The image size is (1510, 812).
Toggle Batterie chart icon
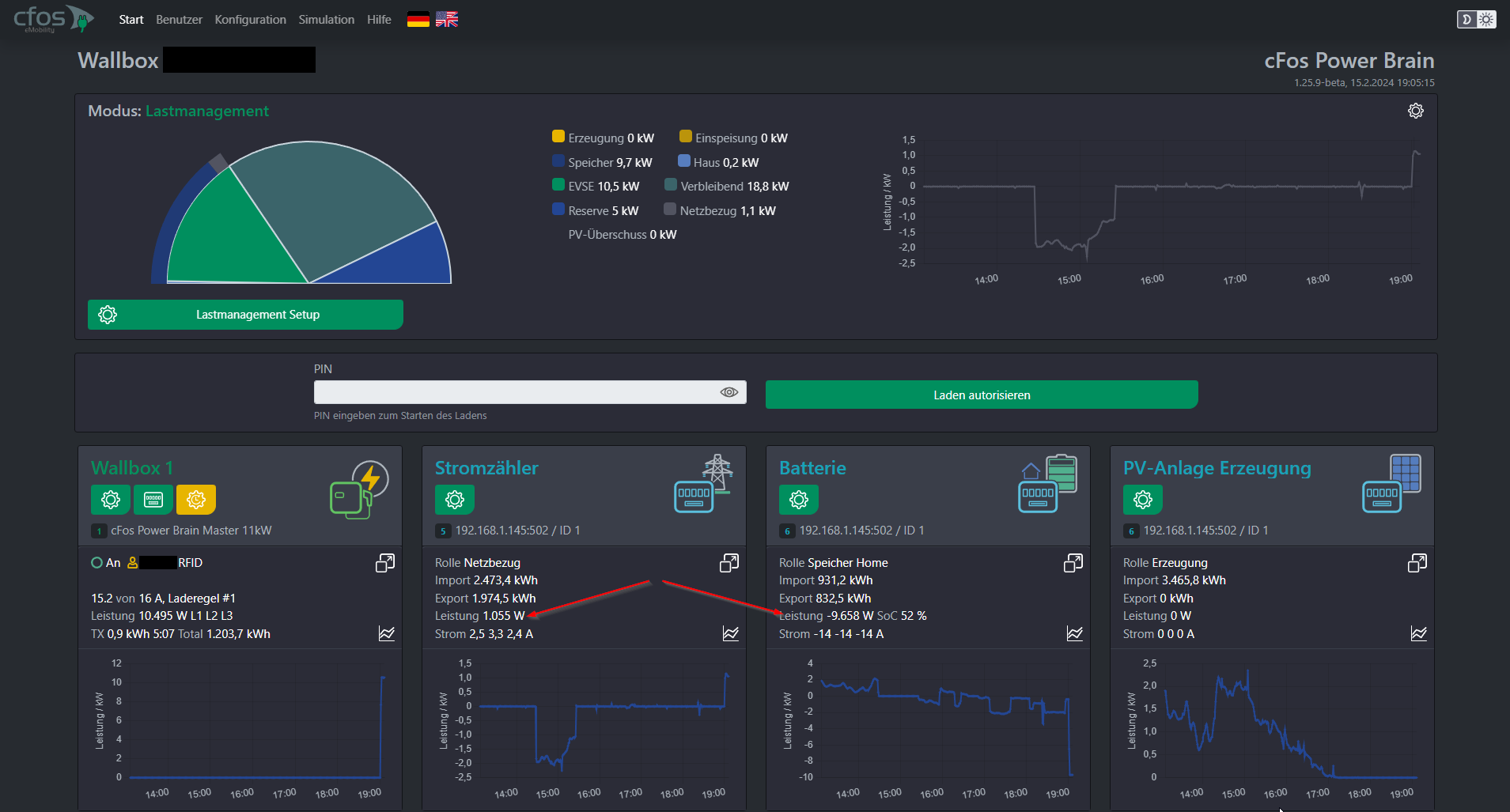pos(1075,634)
